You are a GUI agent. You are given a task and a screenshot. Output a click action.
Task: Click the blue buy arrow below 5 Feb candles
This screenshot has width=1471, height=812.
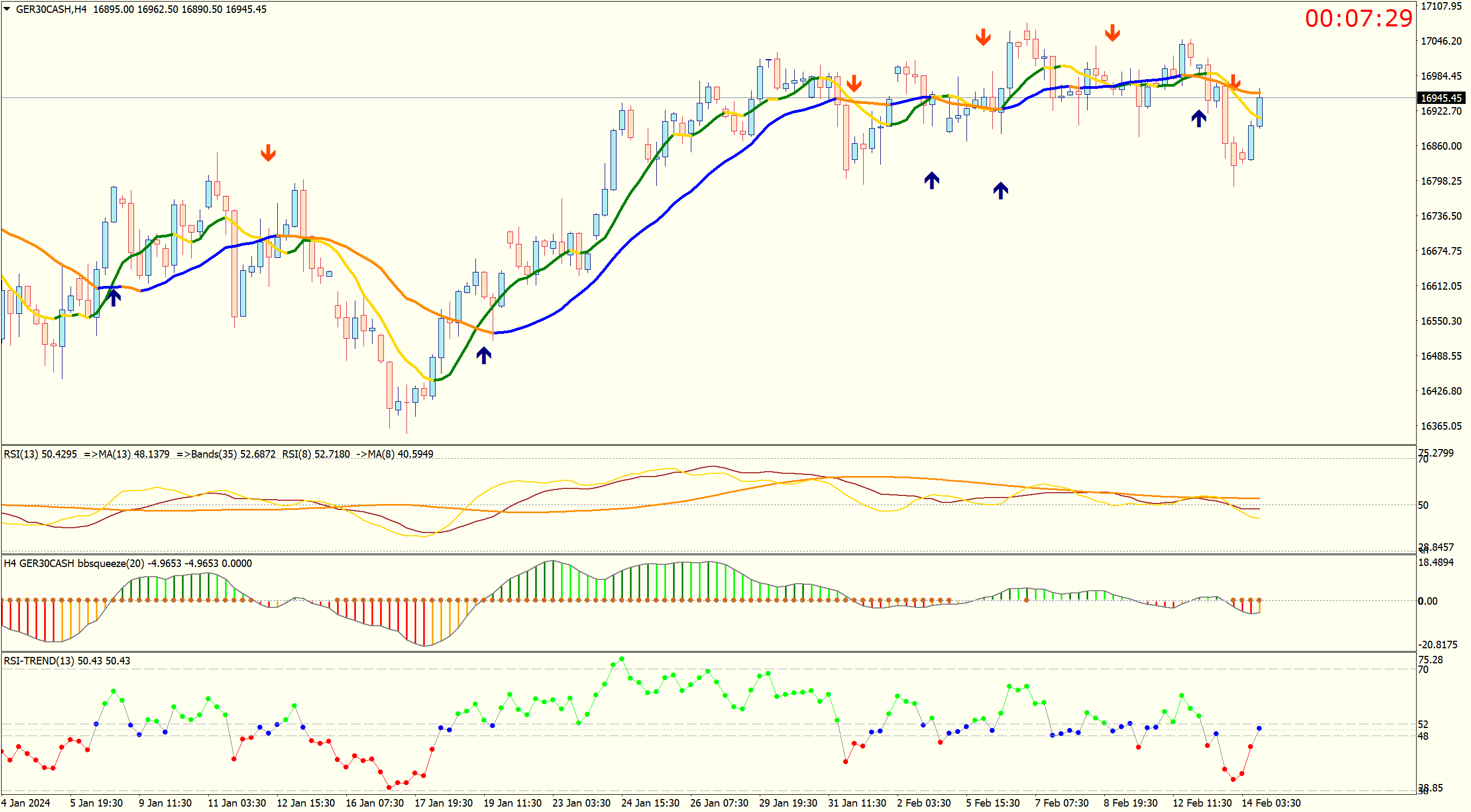point(1000,190)
